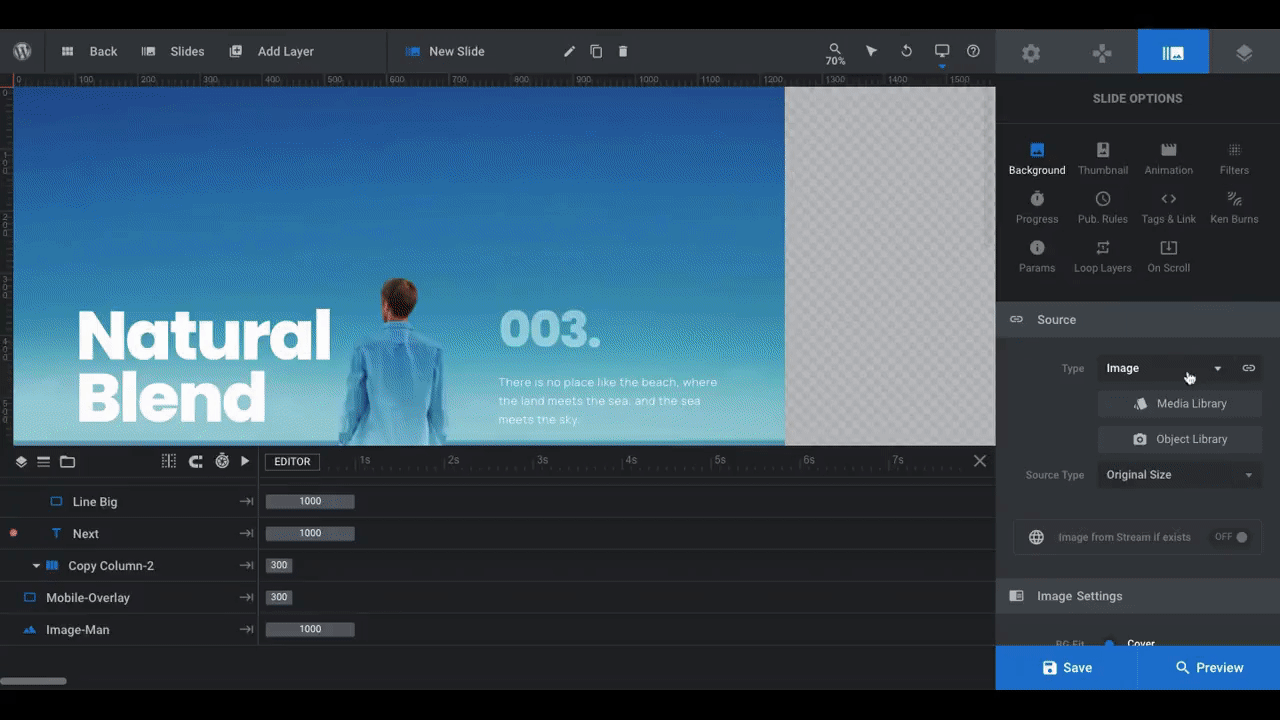
Task: Select the New Slide title
Action: (456, 51)
